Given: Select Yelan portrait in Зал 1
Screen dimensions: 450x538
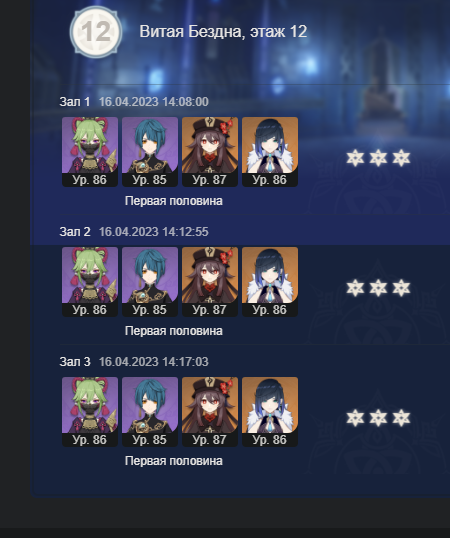Looking at the screenshot, I should [270, 152].
